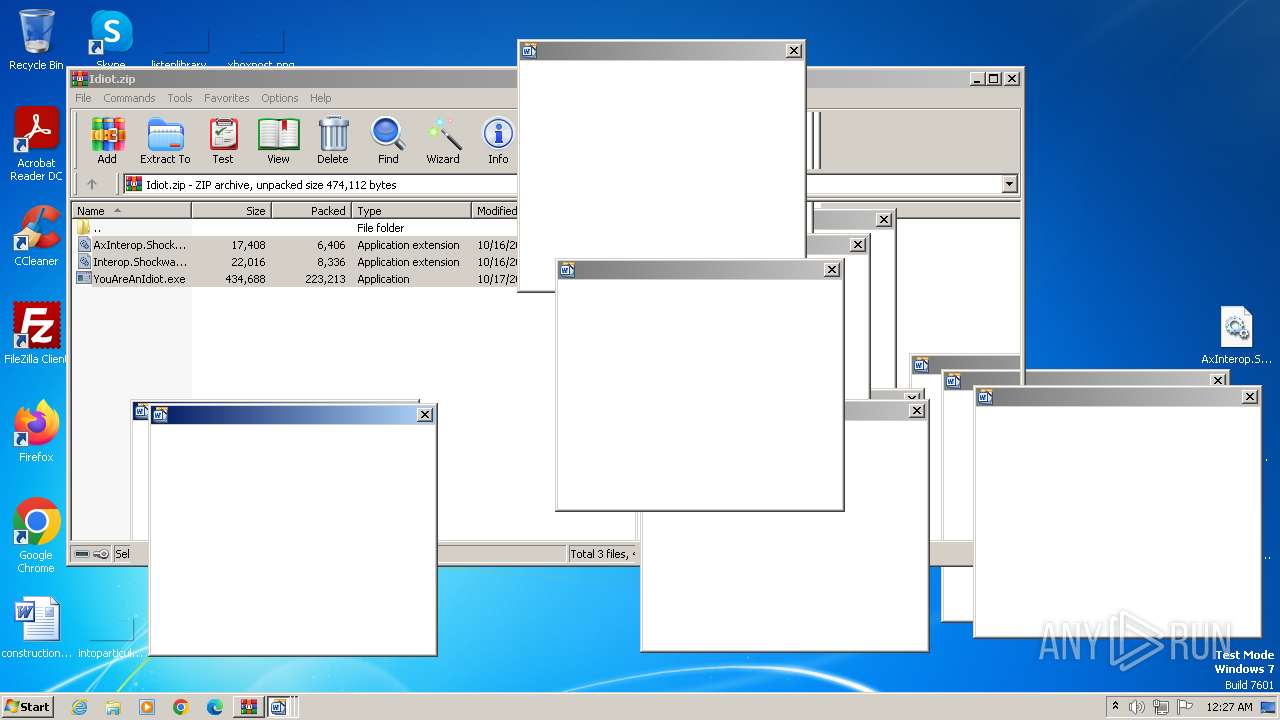
Task: Open Chrome from the taskbar
Action: pyautogui.click(x=181, y=707)
